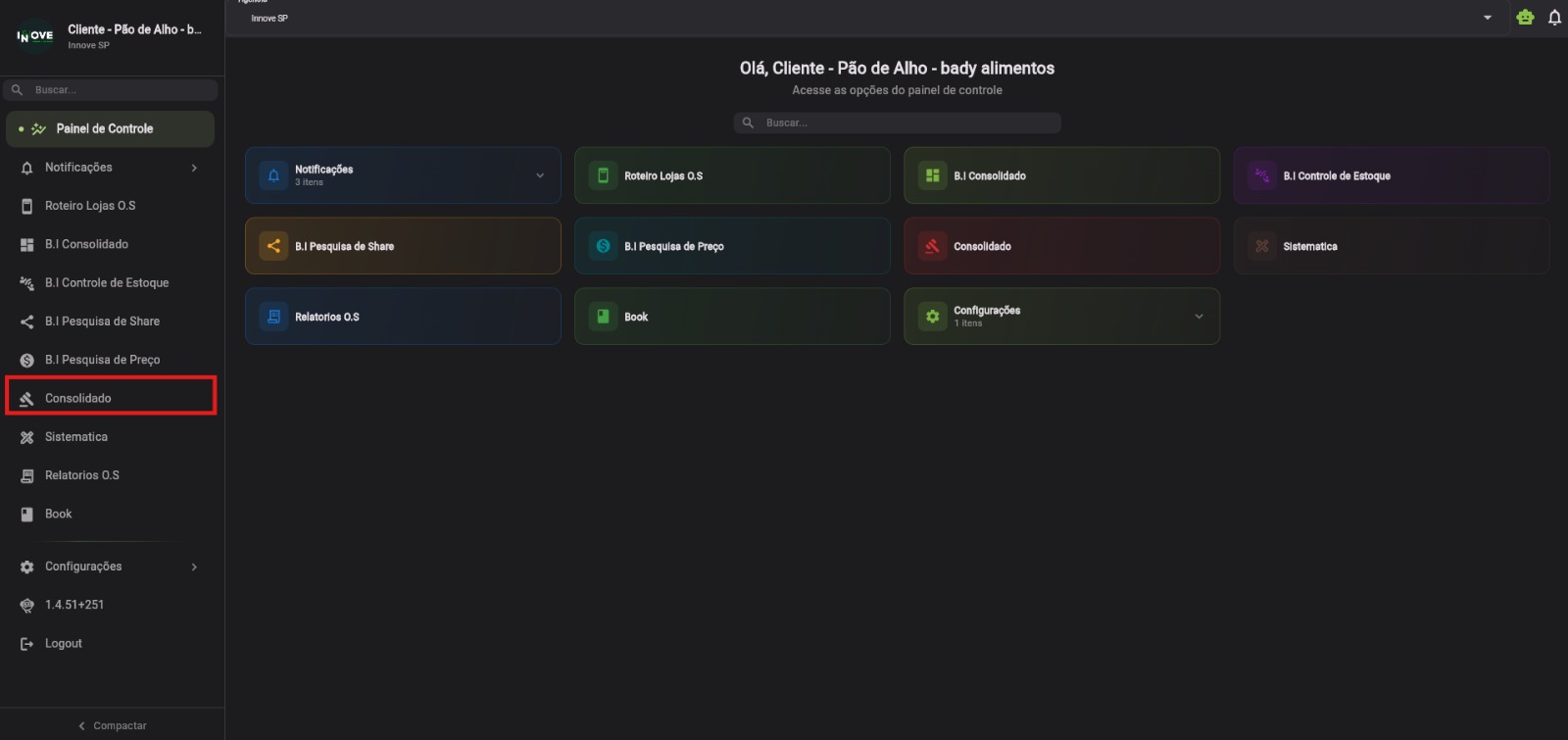Click the sidebar B.I Pesquisa de Share icon
This screenshot has height=740, width=1568.
(x=26, y=321)
